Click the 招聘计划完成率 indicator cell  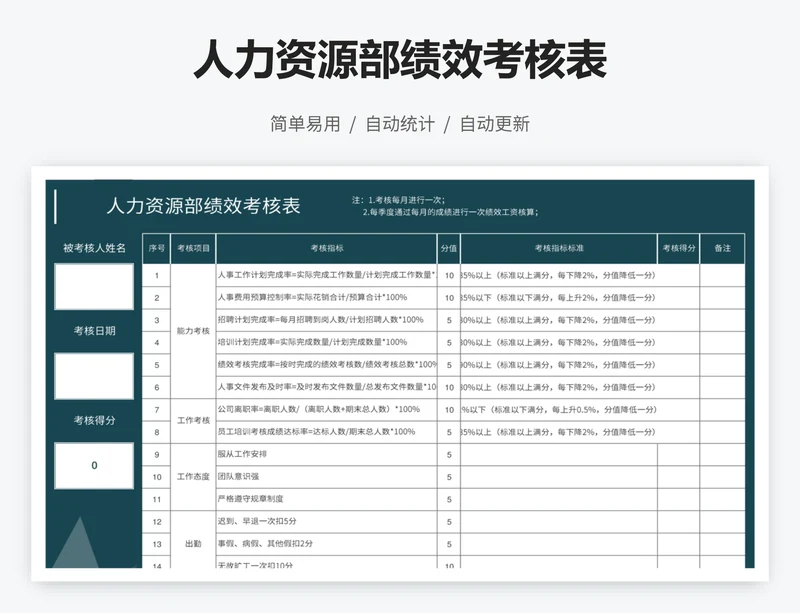tap(327, 320)
